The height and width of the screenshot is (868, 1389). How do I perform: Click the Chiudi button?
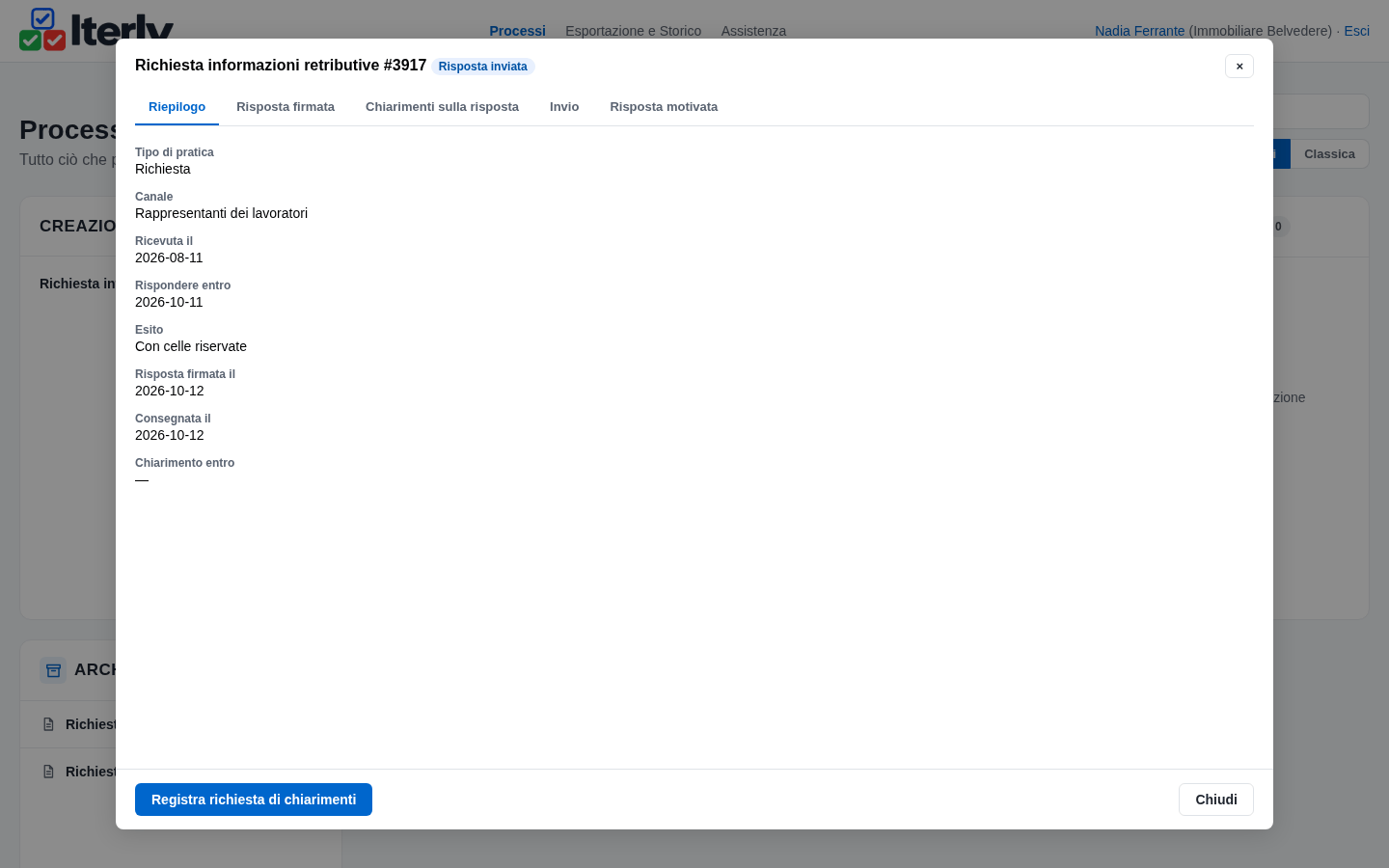pyautogui.click(x=1216, y=800)
